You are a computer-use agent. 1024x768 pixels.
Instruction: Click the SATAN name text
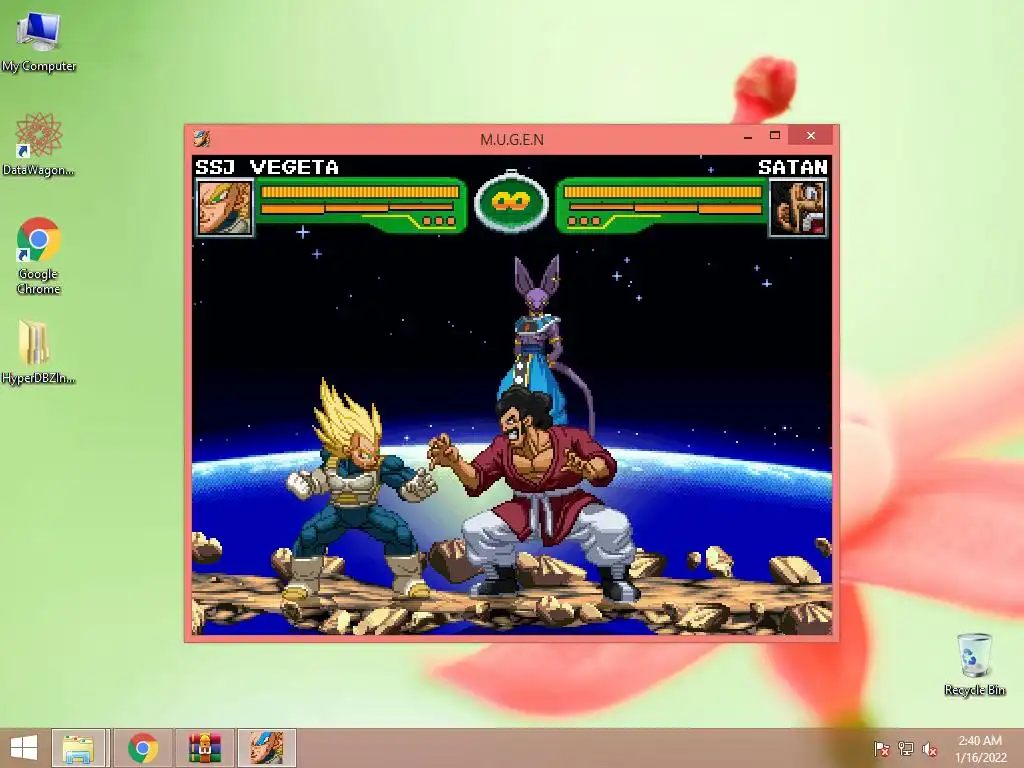click(x=793, y=167)
